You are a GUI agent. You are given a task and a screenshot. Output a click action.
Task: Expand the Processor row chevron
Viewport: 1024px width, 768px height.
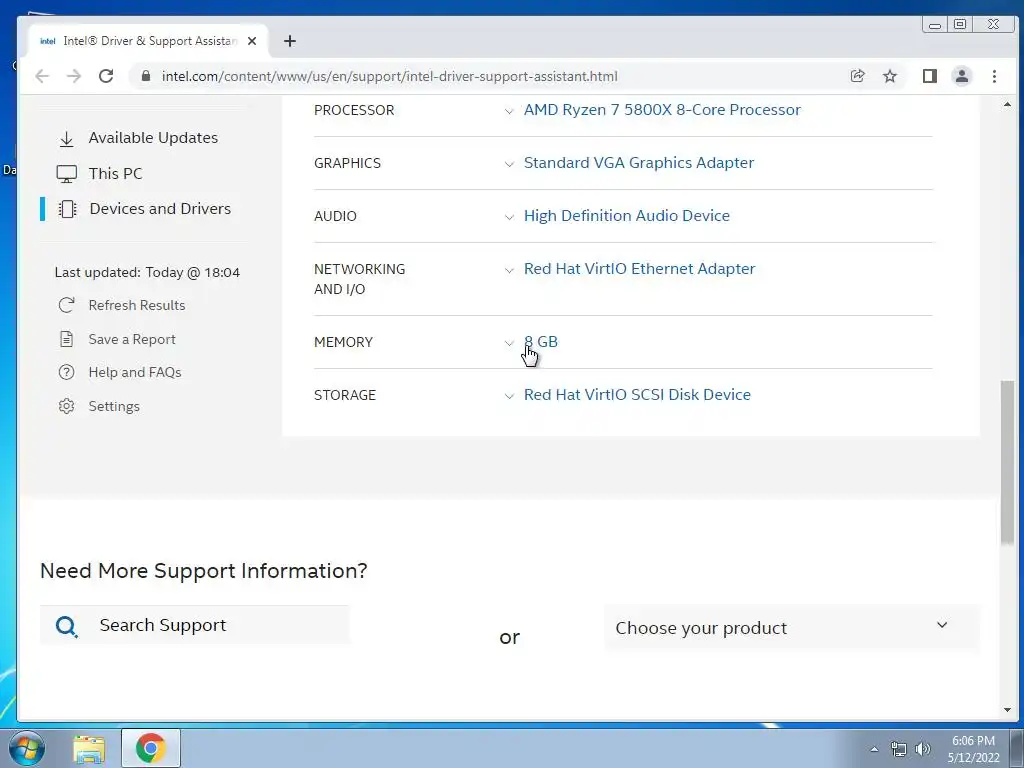tap(509, 111)
